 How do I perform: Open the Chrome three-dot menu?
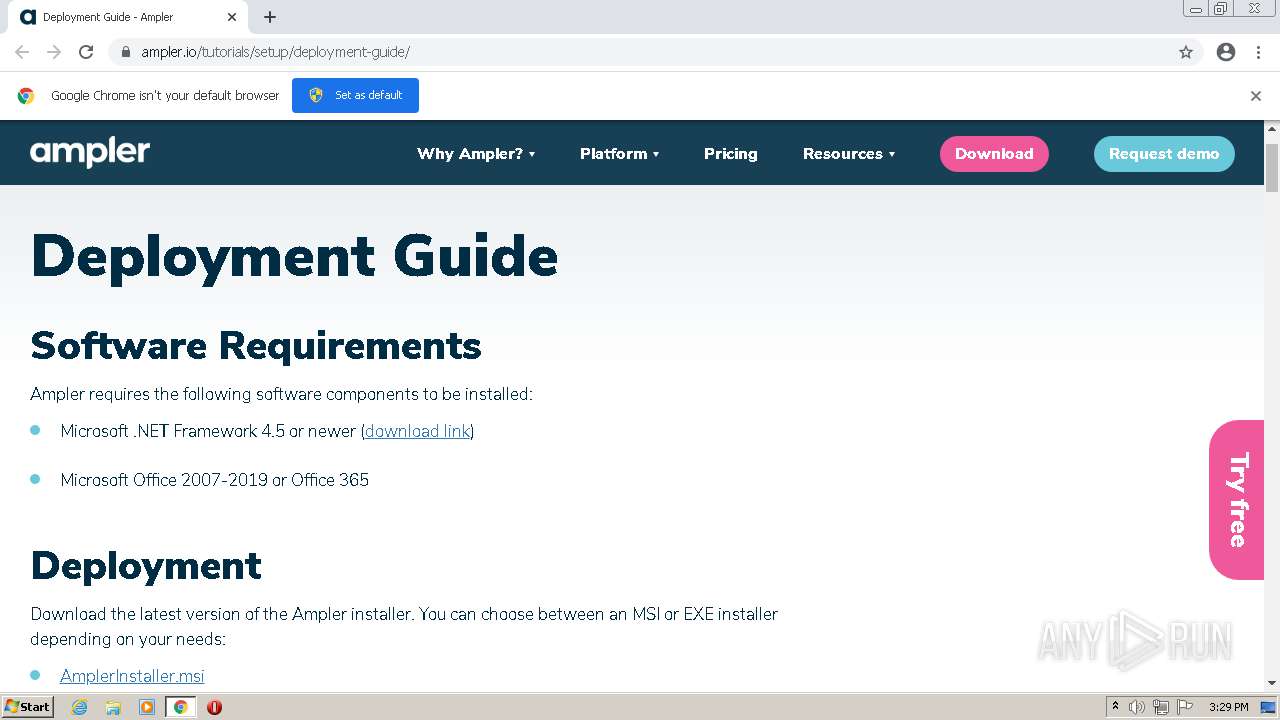(1258, 52)
